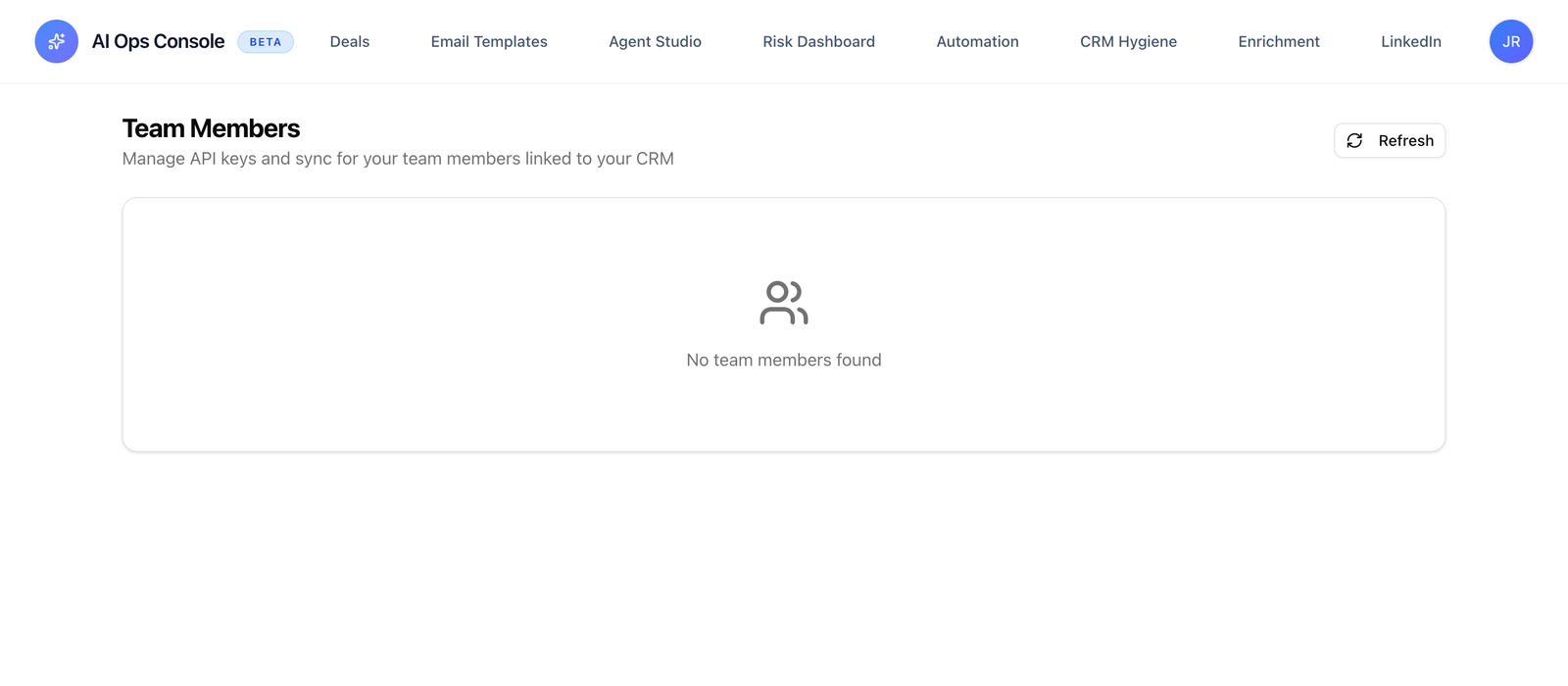Open the Risk Dashboard page
This screenshot has width=1568, height=686.
[818, 41]
